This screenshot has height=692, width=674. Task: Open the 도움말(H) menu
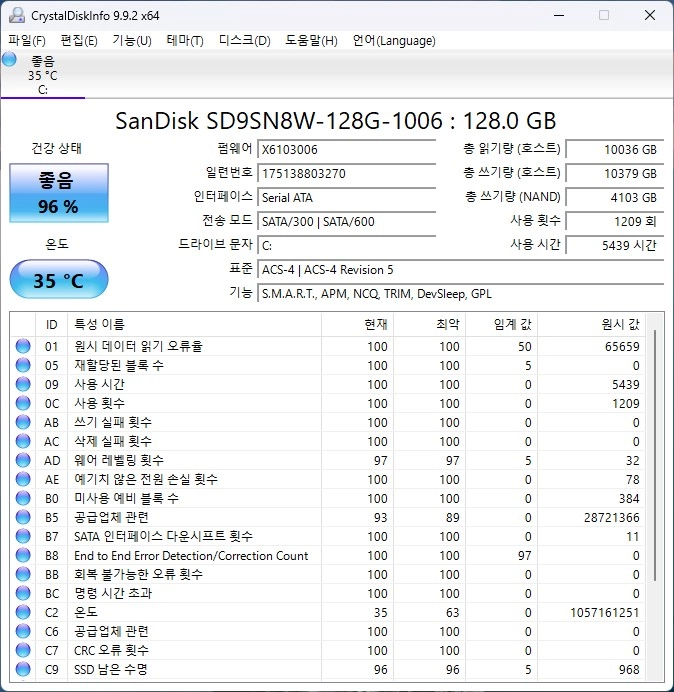pyautogui.click(x=311, y=41)
